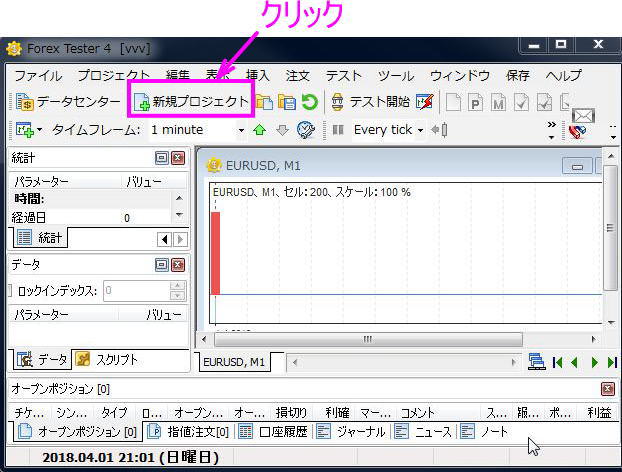The image size is (622, 472).
Task: Click the statistics tab left arrow
Action: click(x=164, y=239)
